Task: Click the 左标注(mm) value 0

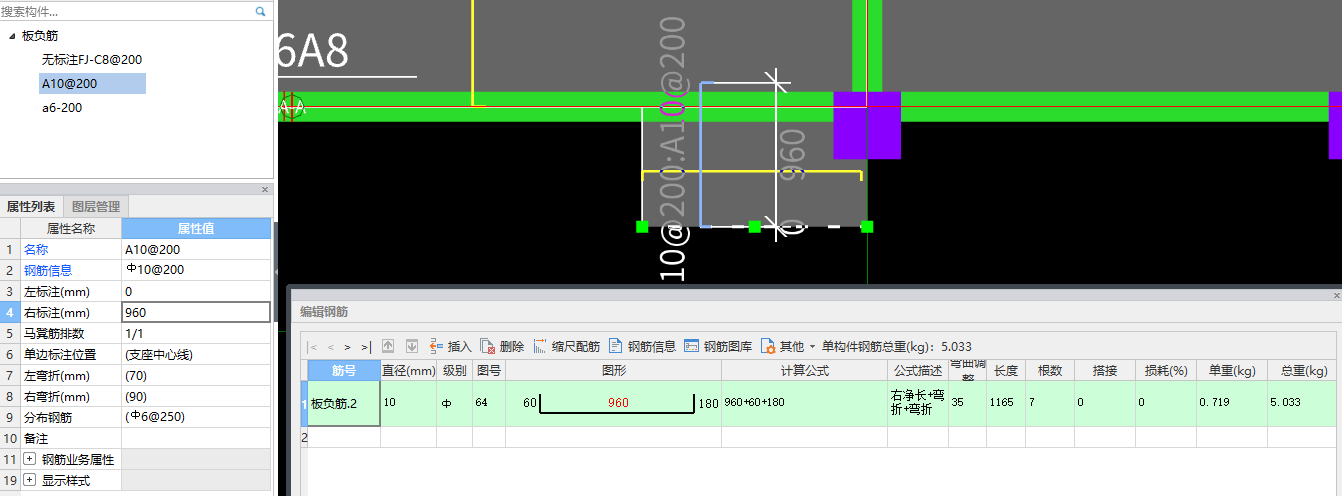Action: point(196,291)
